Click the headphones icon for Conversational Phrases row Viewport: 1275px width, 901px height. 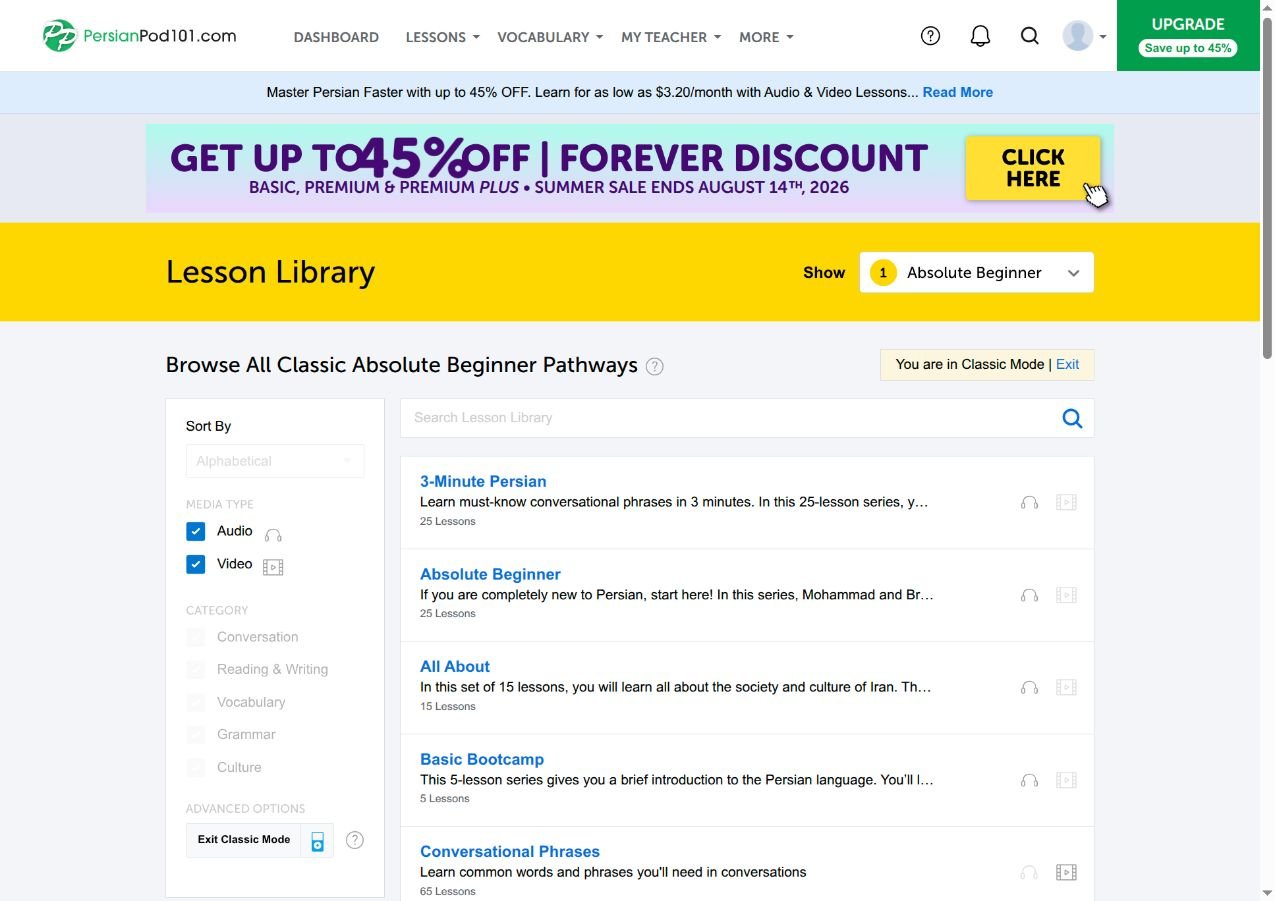1029,873
